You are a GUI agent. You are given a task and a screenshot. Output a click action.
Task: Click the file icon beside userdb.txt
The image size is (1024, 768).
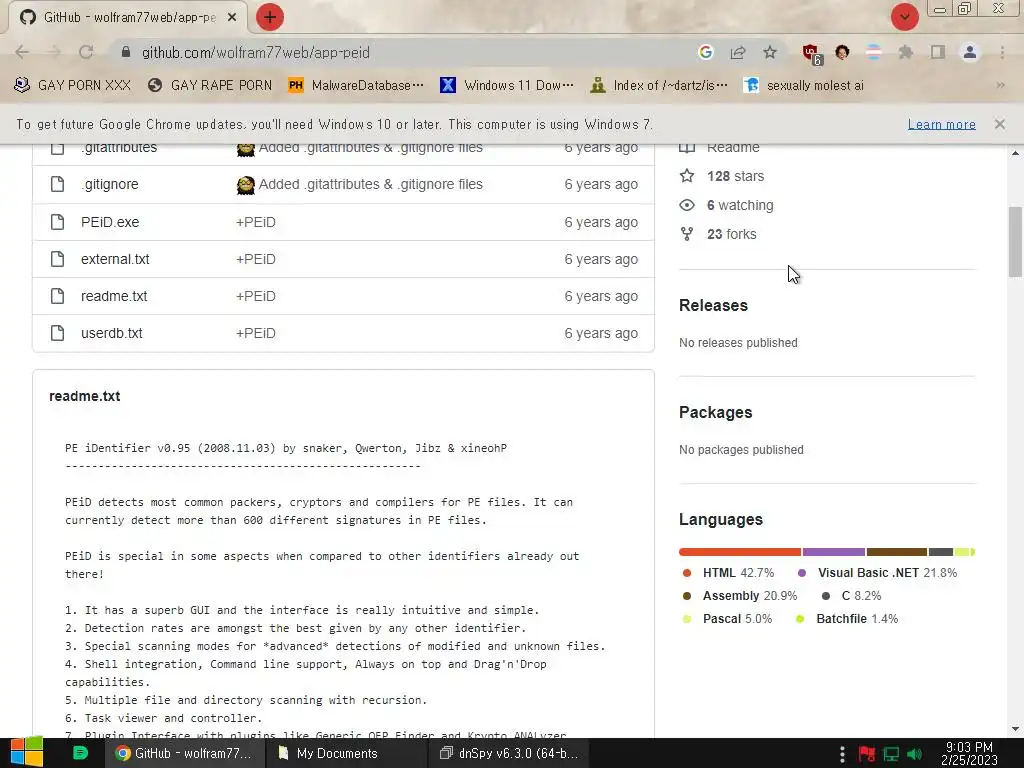point(57,333)
